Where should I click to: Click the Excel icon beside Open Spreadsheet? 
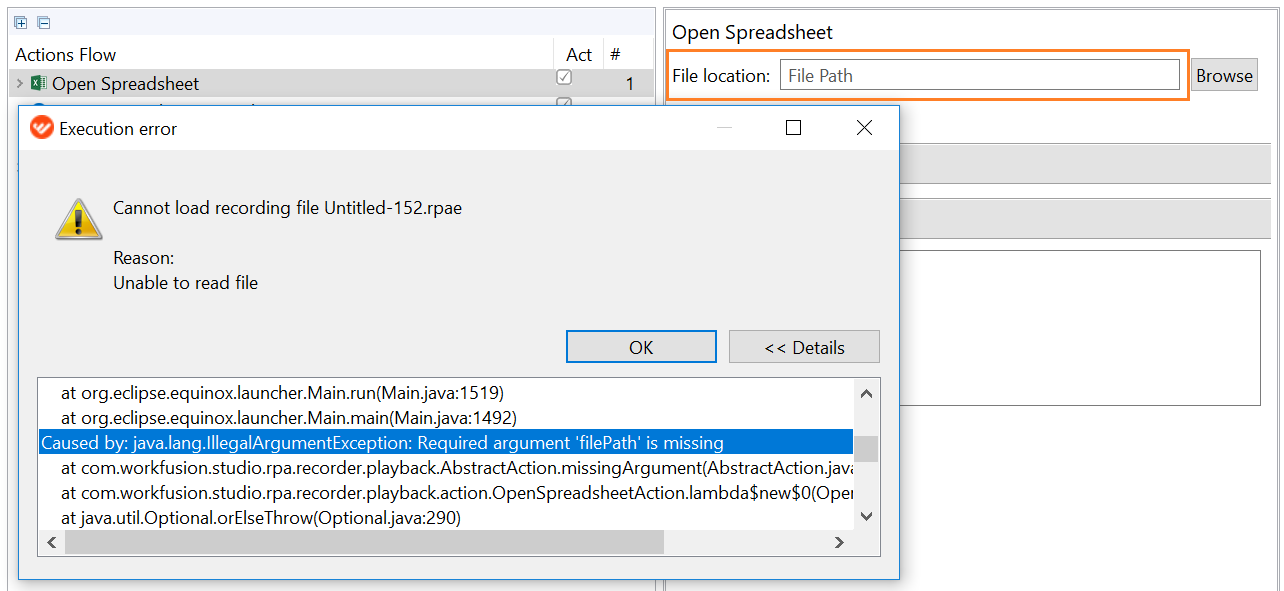point(39,83)
